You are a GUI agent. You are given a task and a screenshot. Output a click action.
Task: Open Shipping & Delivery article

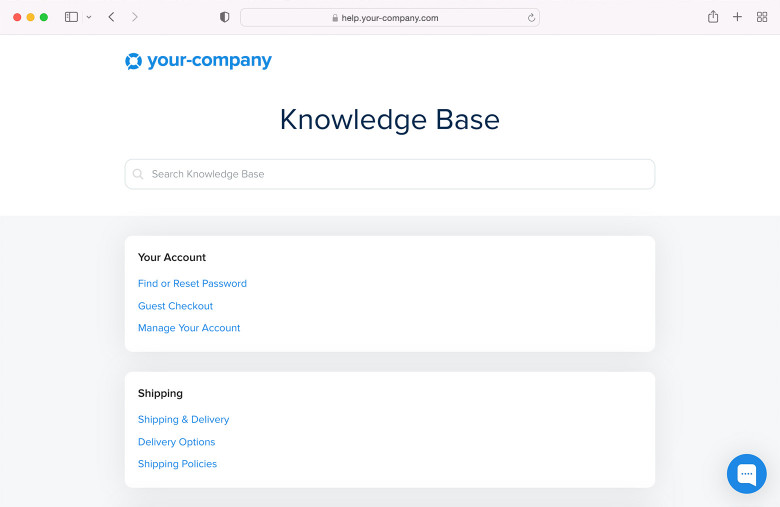[x=183, y=420]
